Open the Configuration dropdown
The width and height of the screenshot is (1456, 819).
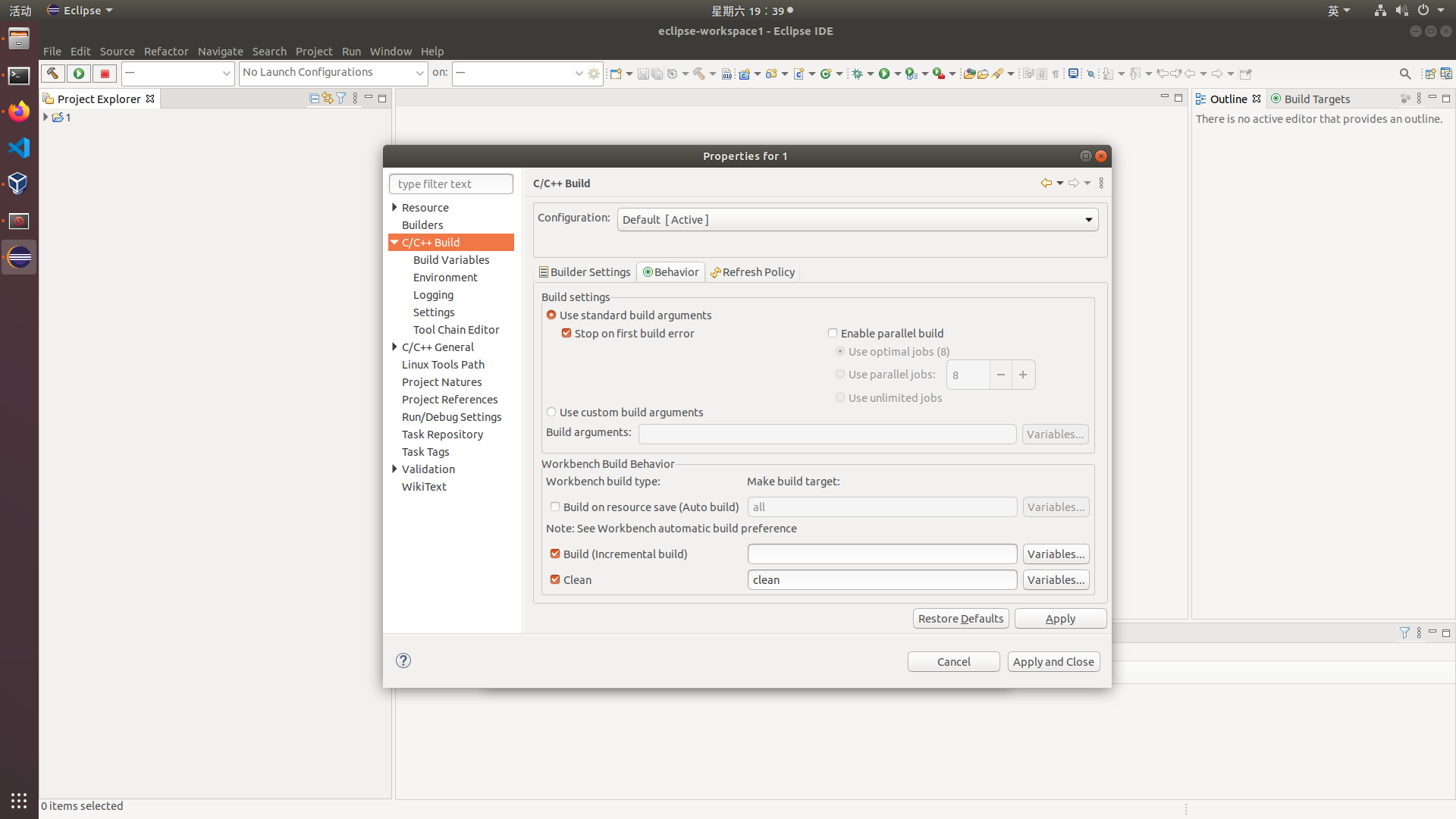[858, 219]
